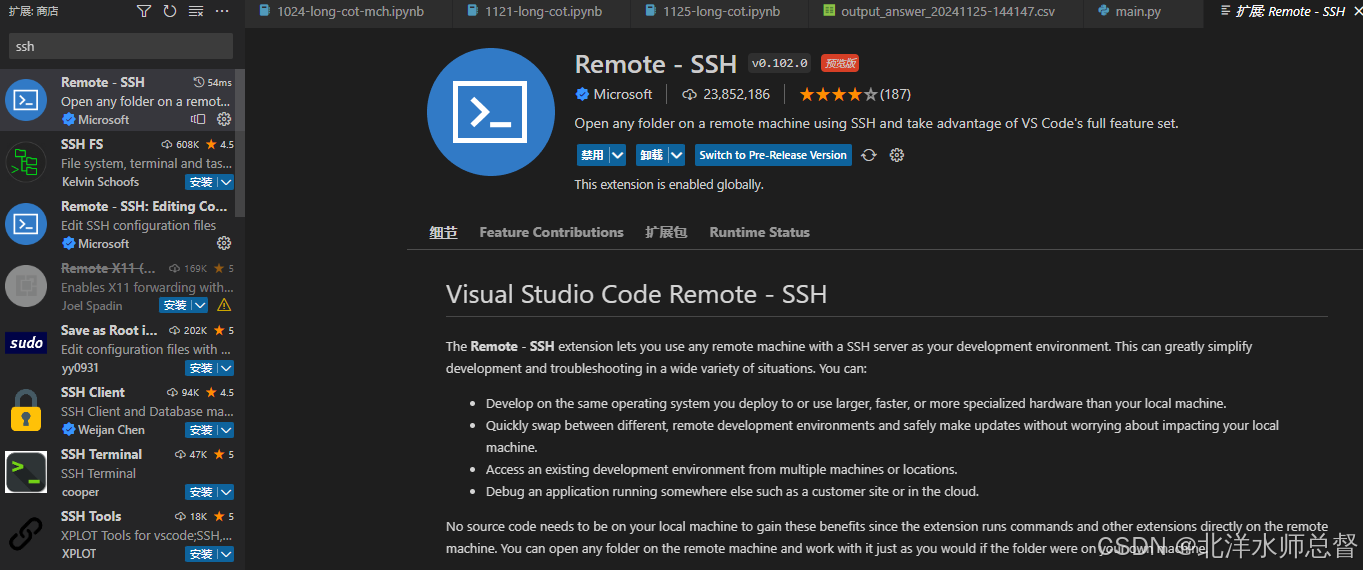Open manage gear for Remote - SSH list item
This screenshot has width=1363, height=570.
coord(224,119)
